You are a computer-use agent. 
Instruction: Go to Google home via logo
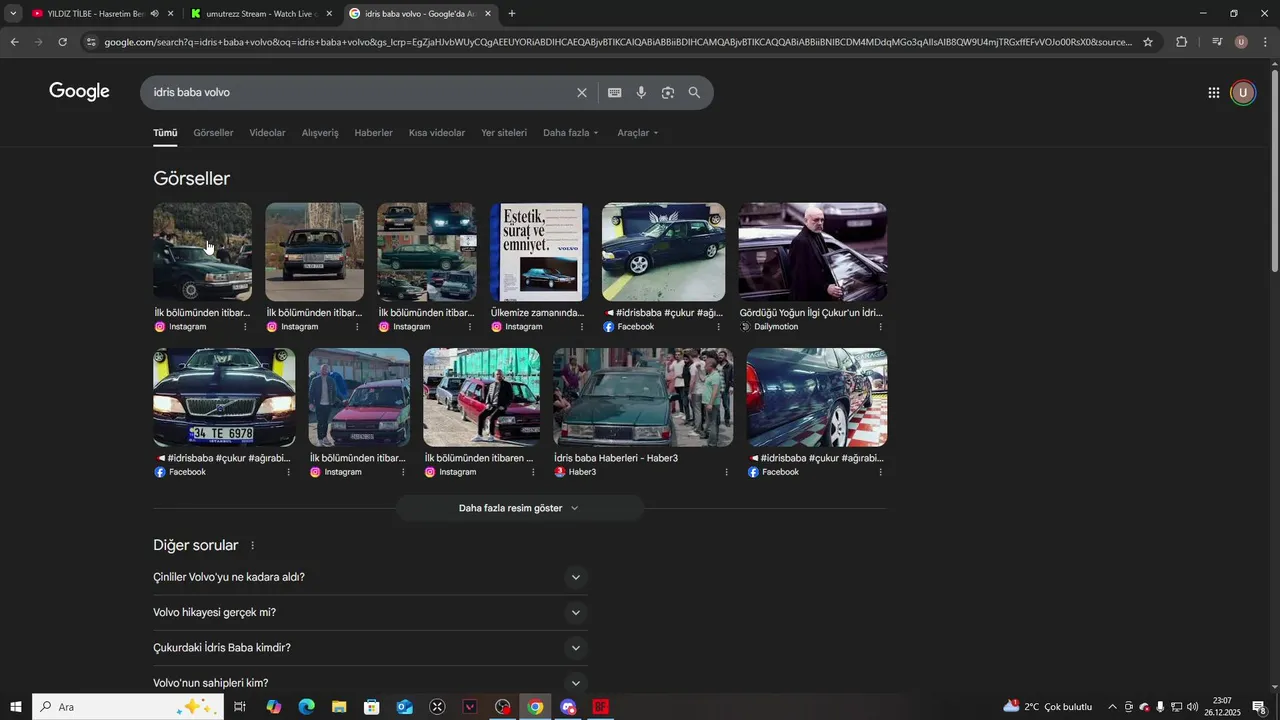click(x=79, y=92)
